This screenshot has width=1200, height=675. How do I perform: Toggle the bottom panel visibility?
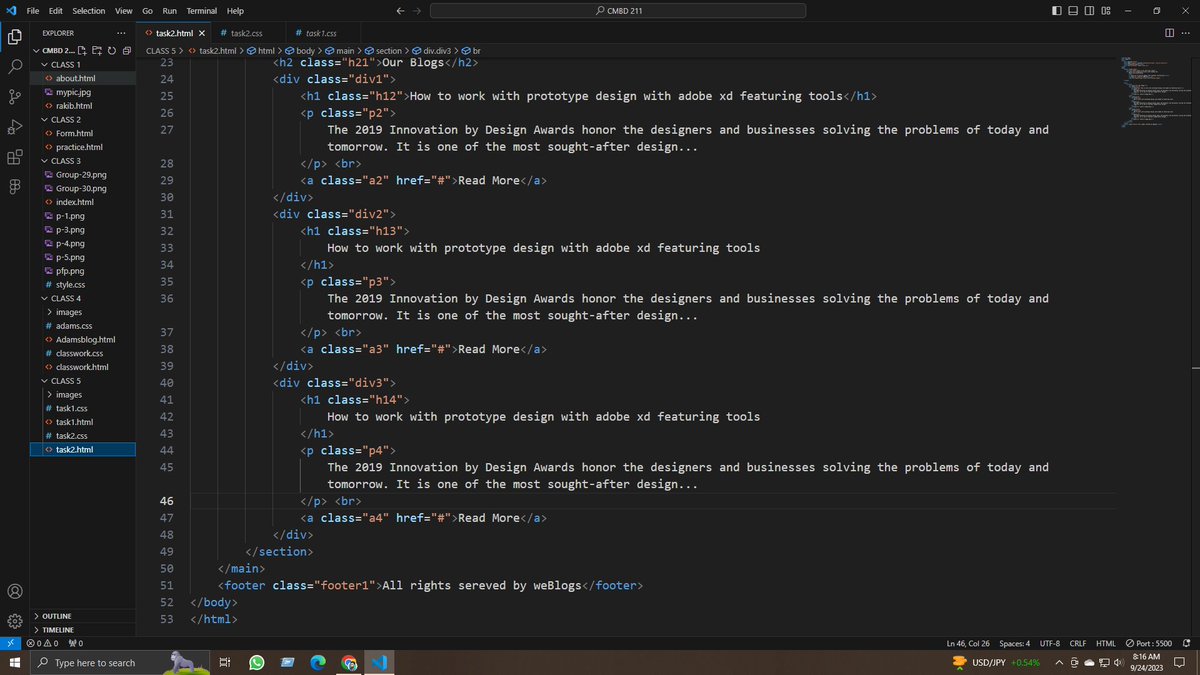(1072, 9)
